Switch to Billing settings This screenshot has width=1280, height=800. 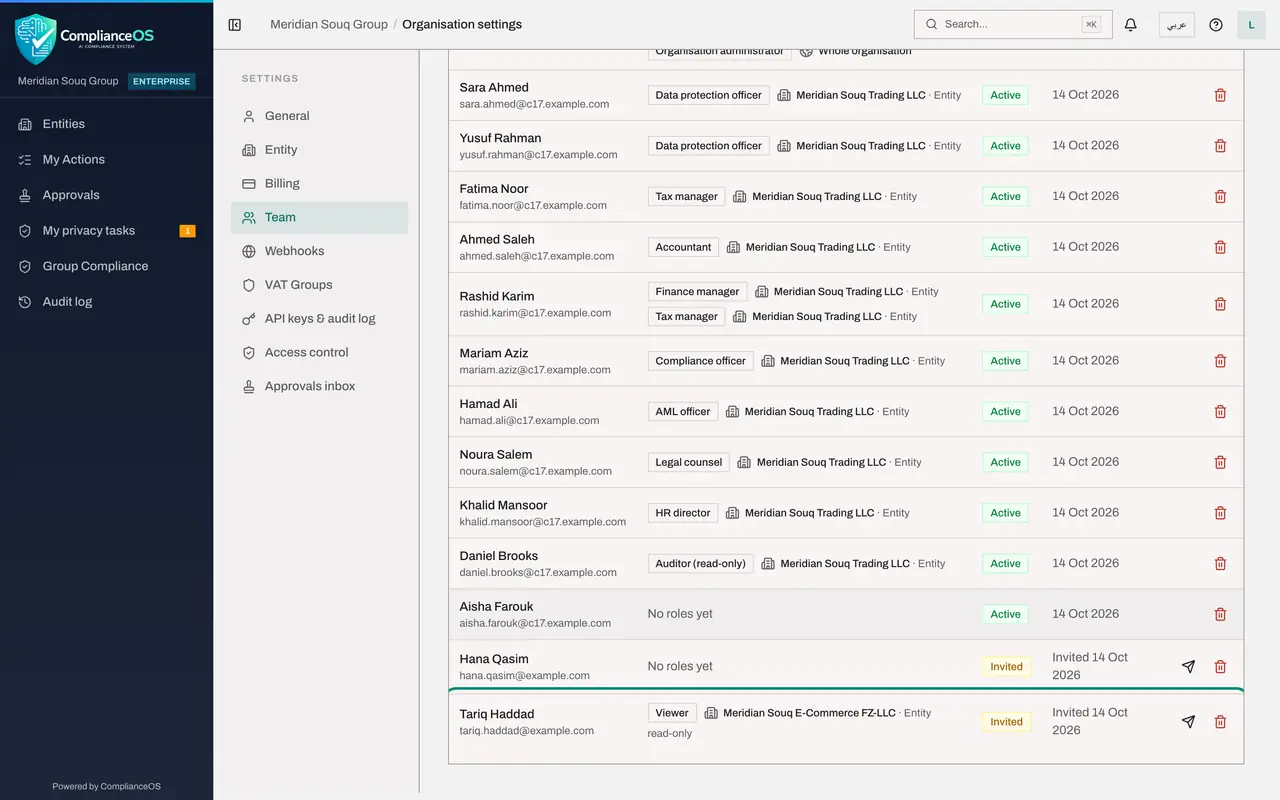coord(319,184)
